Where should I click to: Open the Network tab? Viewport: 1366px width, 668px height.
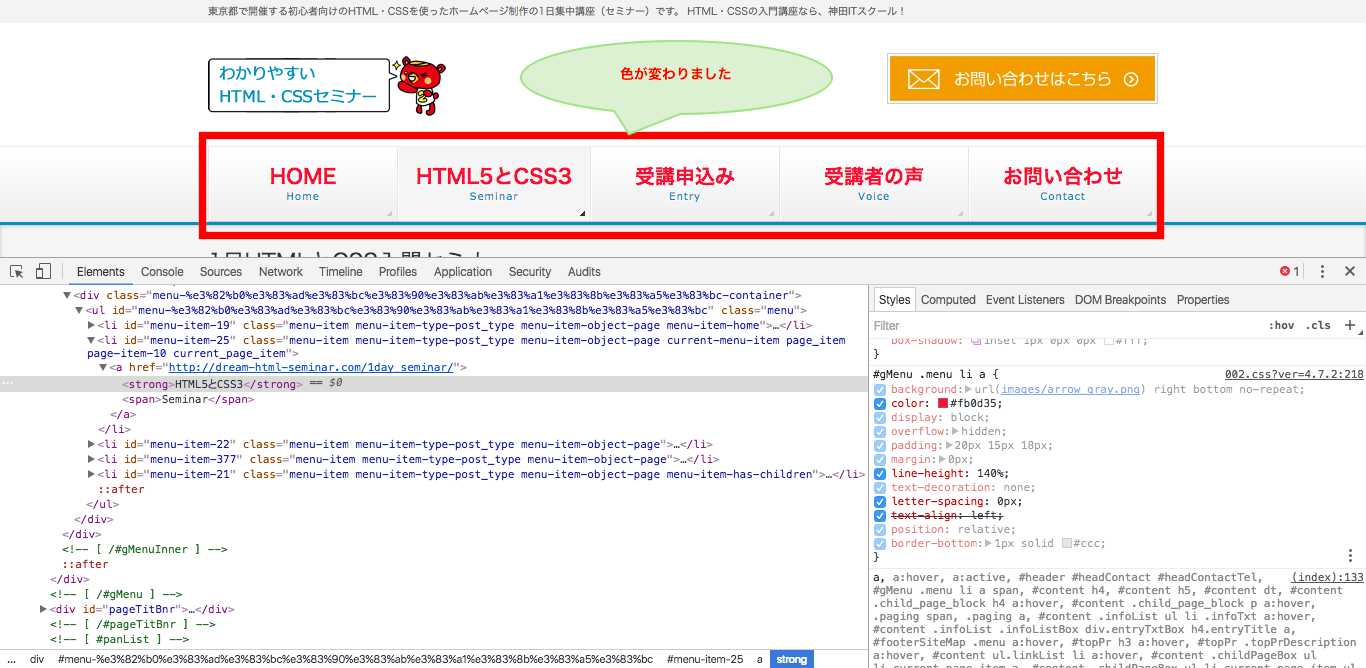pos(281,272)
